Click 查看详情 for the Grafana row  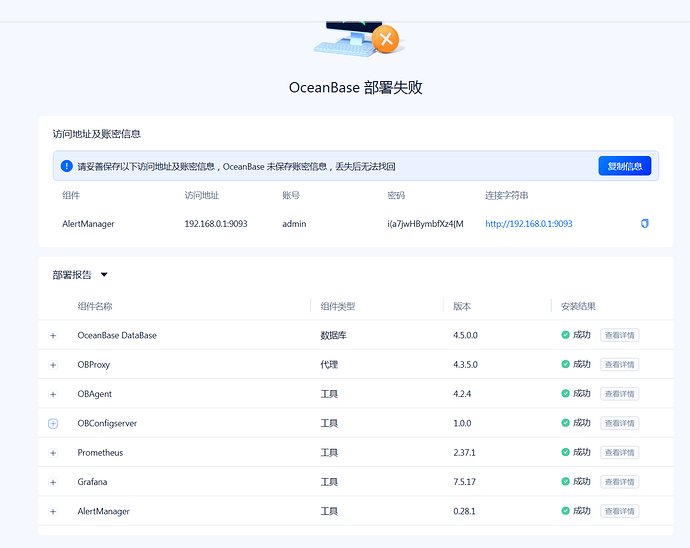[620, 482]
